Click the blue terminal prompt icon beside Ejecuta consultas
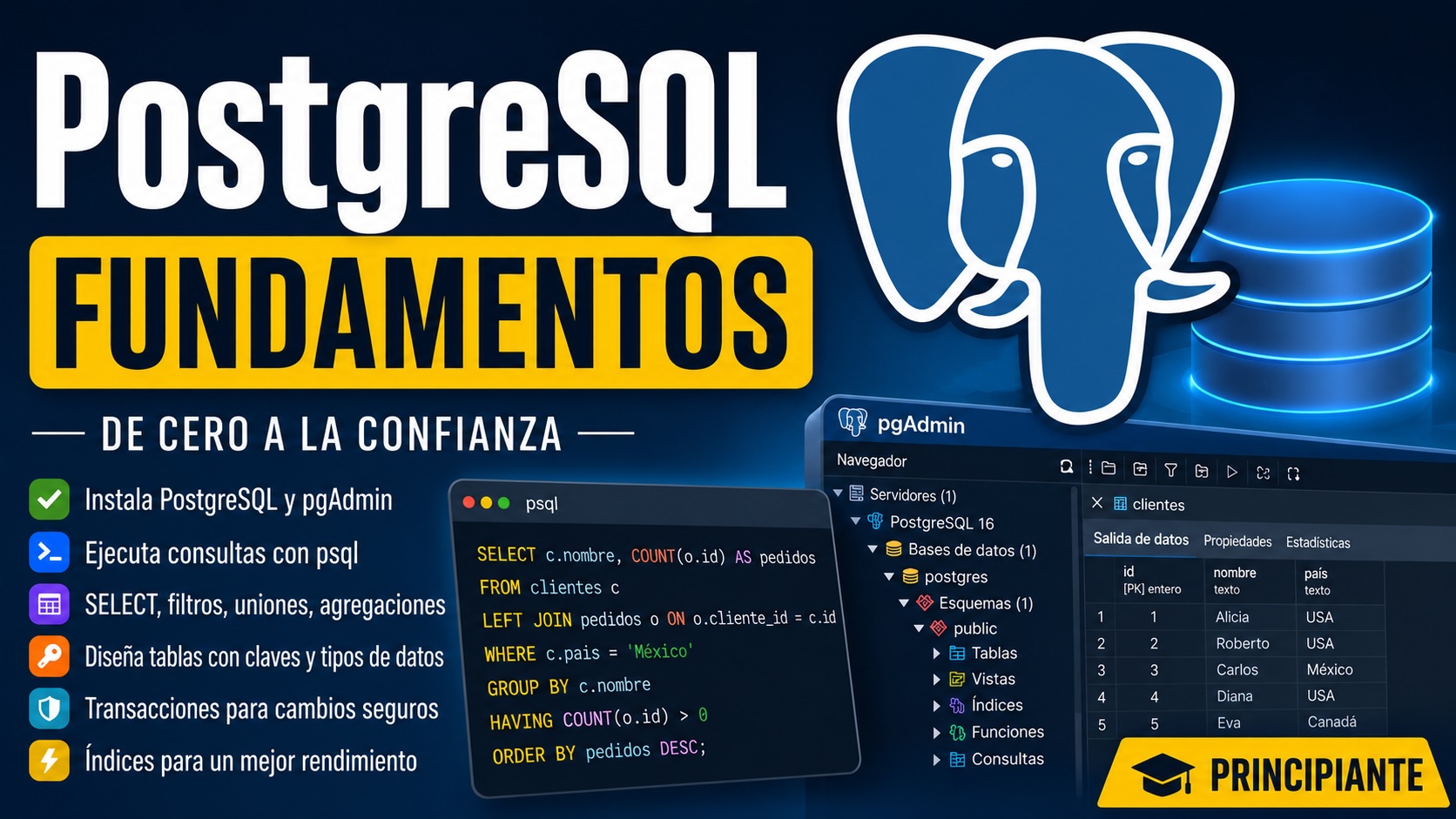The width and height of the screenshot is (1456, 819). 50,552
